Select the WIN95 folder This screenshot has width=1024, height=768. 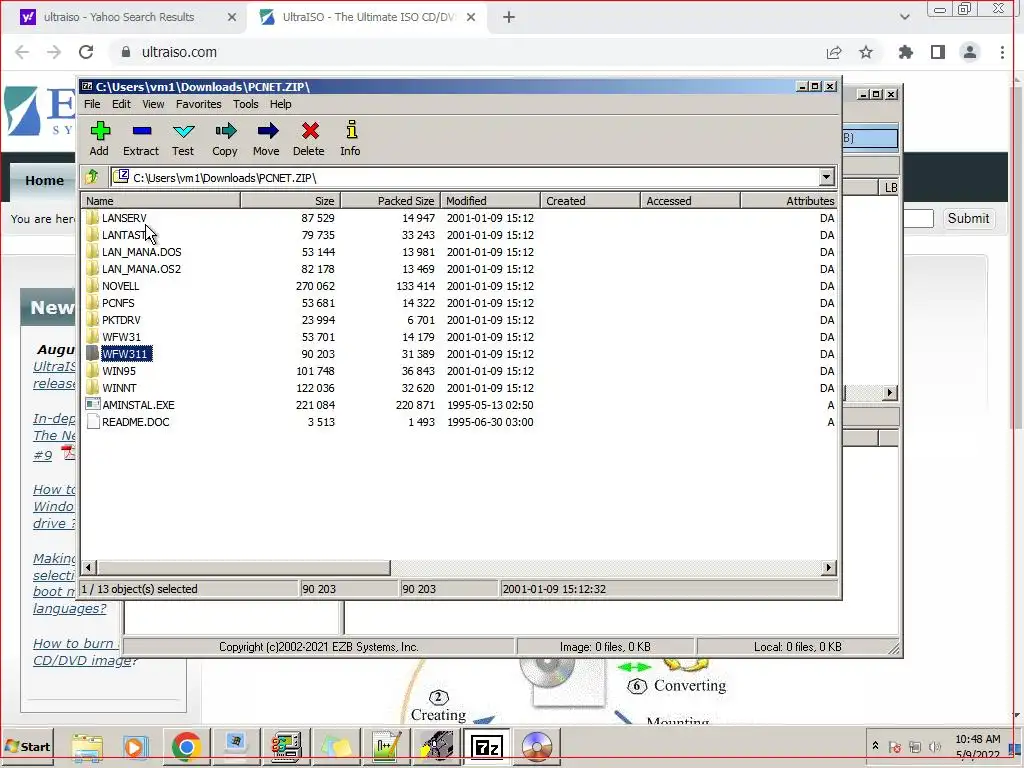click(x=119, y=371)
